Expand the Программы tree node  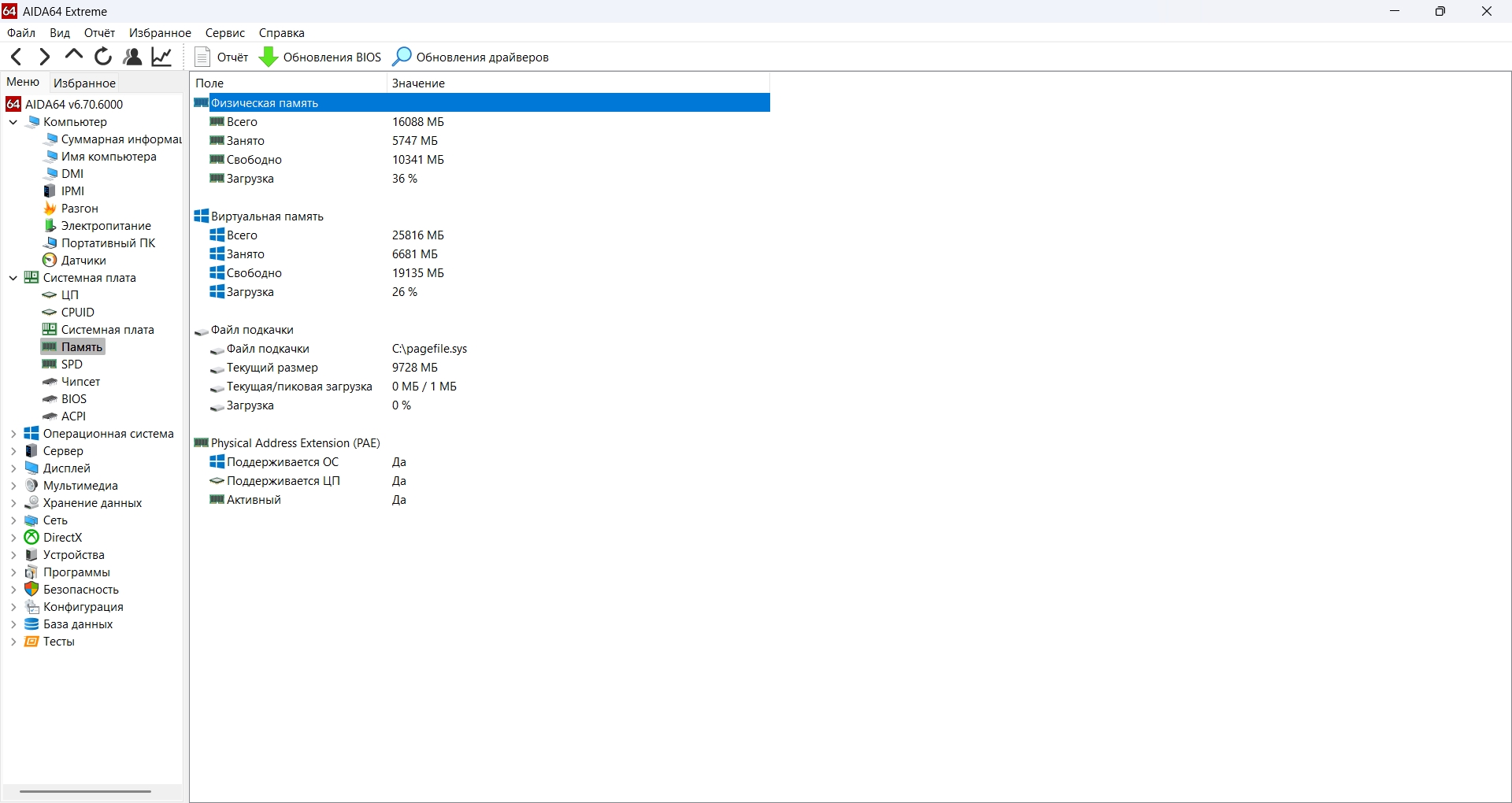pyautogui.click(x=13, y=572)
